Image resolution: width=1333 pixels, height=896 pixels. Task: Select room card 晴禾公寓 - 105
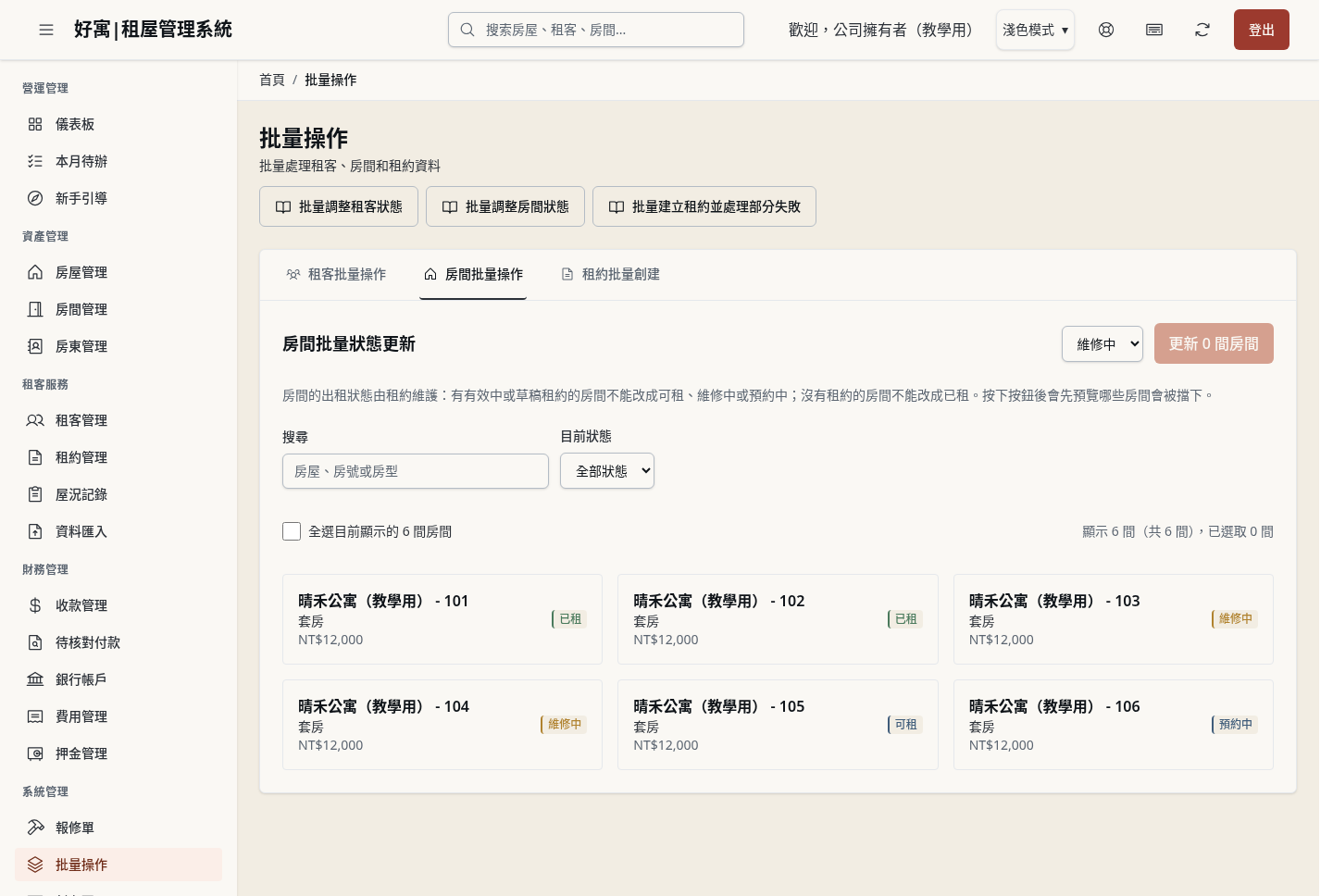click(x=778, y=725)
